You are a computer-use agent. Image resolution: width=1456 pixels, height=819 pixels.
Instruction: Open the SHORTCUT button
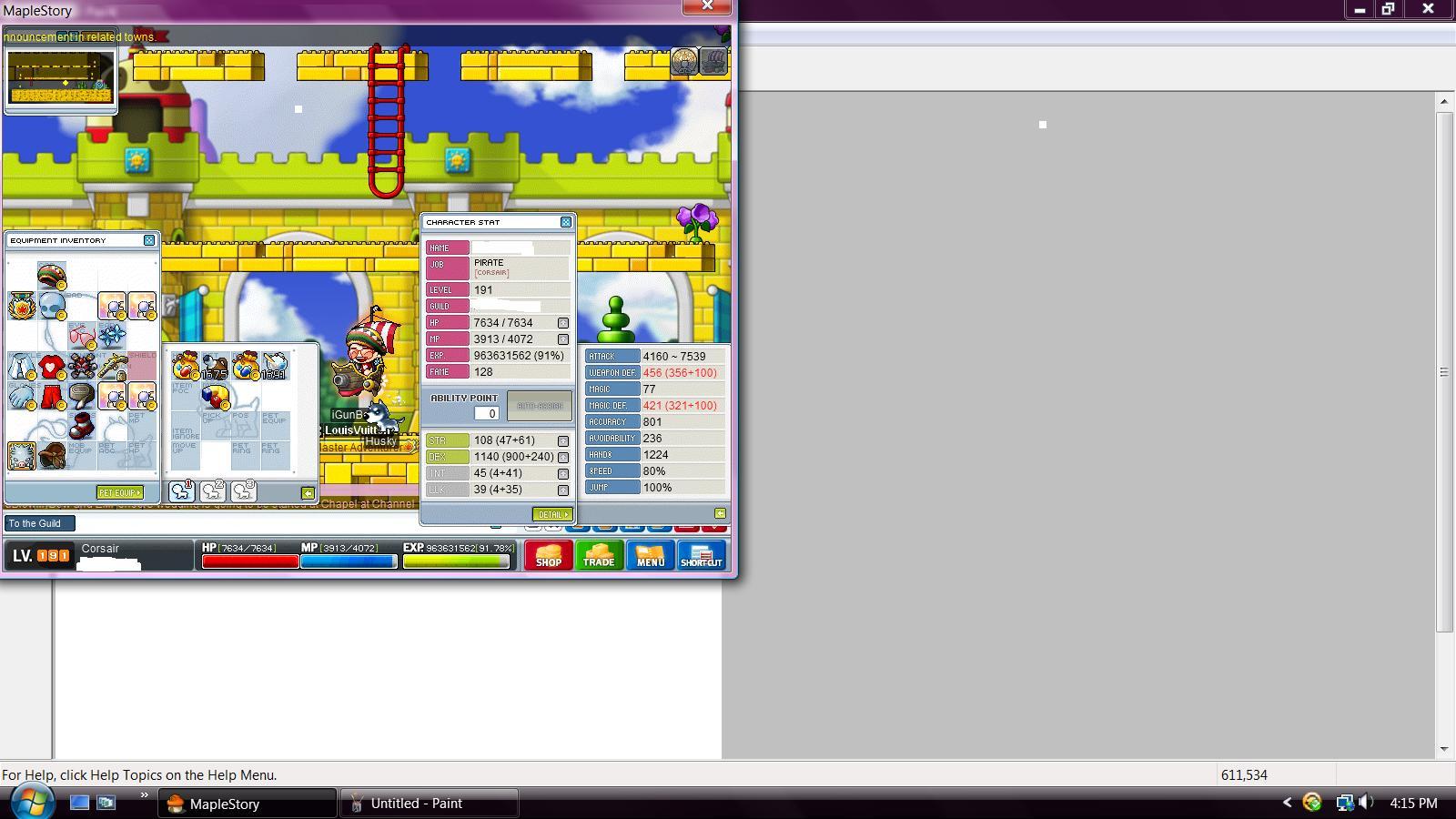[x=701, y=555]
